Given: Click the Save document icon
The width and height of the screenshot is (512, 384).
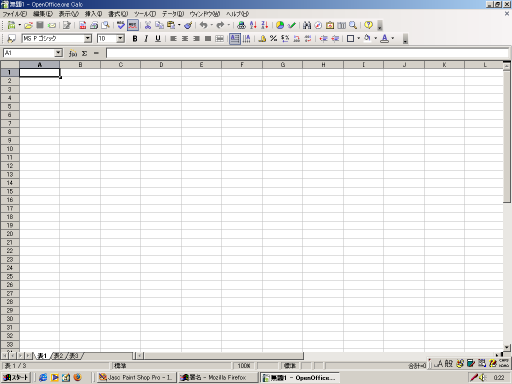Looking at the screenshot, I should 40,25.
